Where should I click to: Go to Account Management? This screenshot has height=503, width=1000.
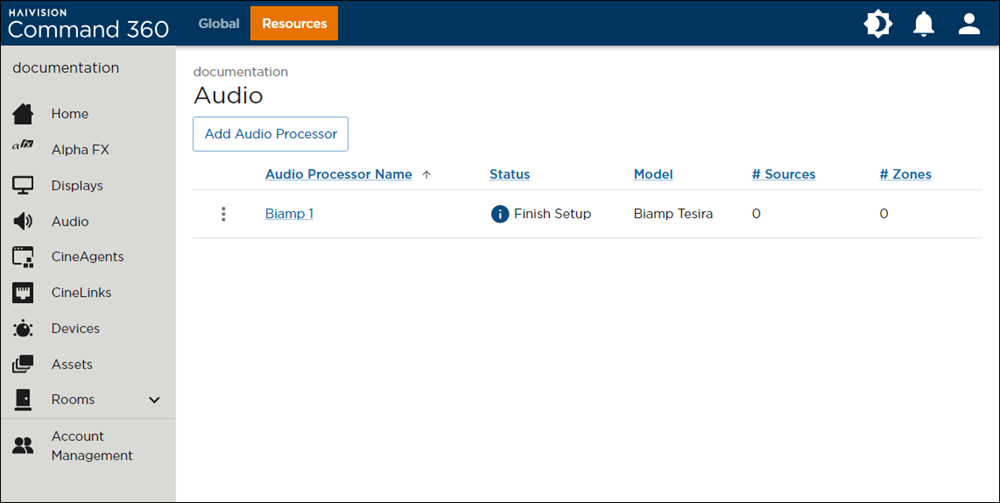(91, 446)
